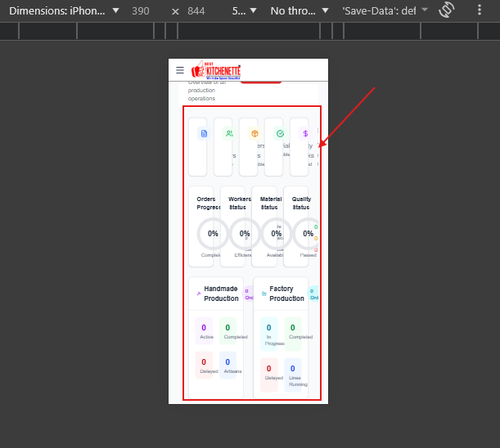The width and height of the screenshot is (500, 448).
Task: Click the 'production operations' subtitle text
Action: point(201,94)
